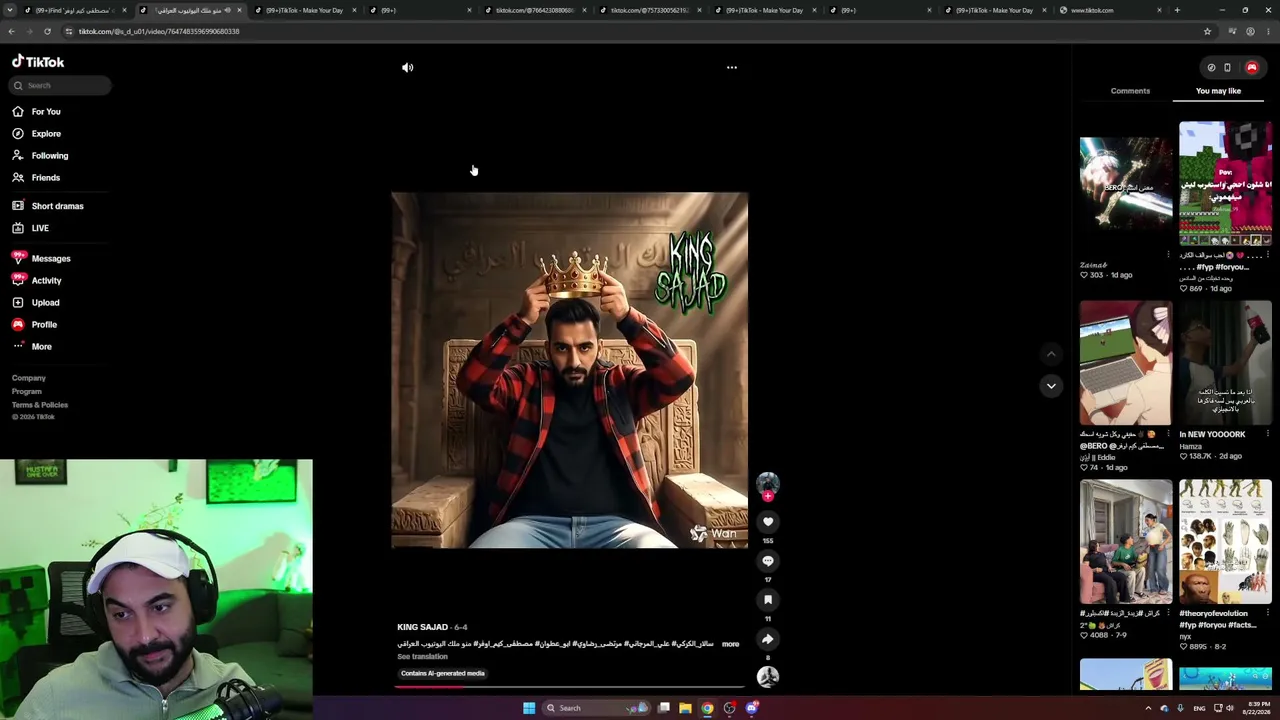This screenshot has height=720, width=1280.
Task: Open the laptop anime video with 74 likes
Action: point(1126,363)
